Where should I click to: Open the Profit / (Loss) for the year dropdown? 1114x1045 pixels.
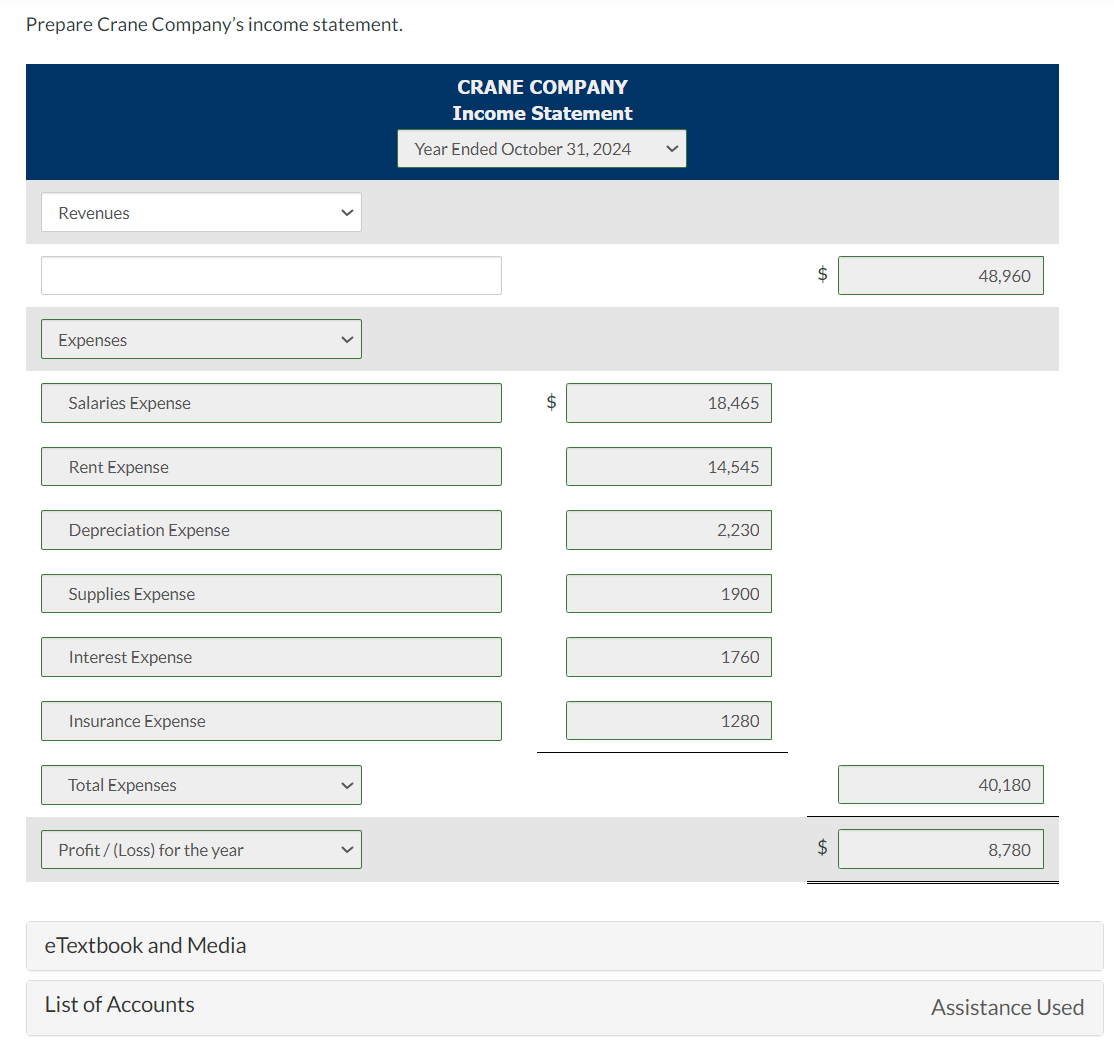tap(201, 850)
